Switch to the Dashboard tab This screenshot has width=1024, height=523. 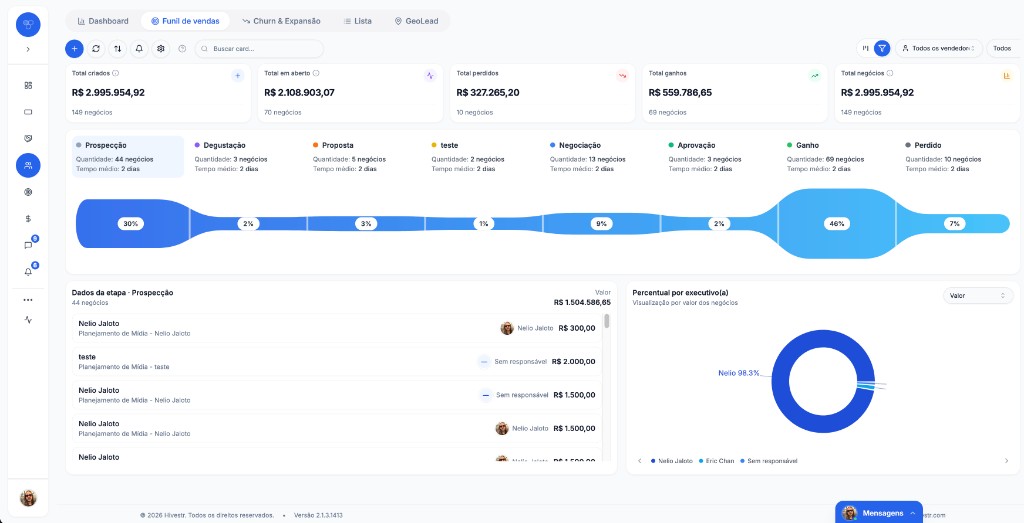(103, 21)
